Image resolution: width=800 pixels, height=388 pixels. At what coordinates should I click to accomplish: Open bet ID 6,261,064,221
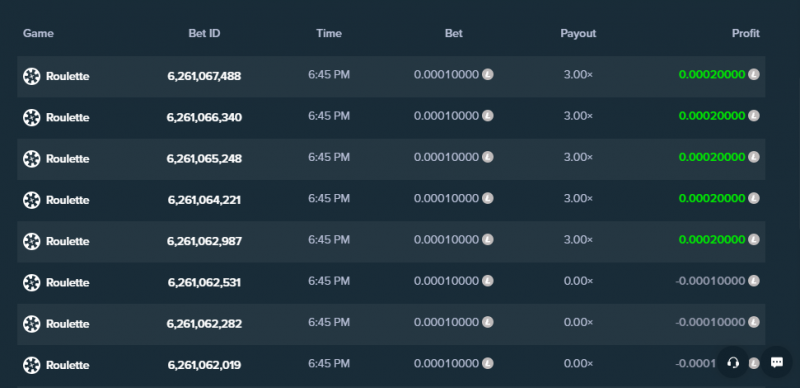point(204,200)
